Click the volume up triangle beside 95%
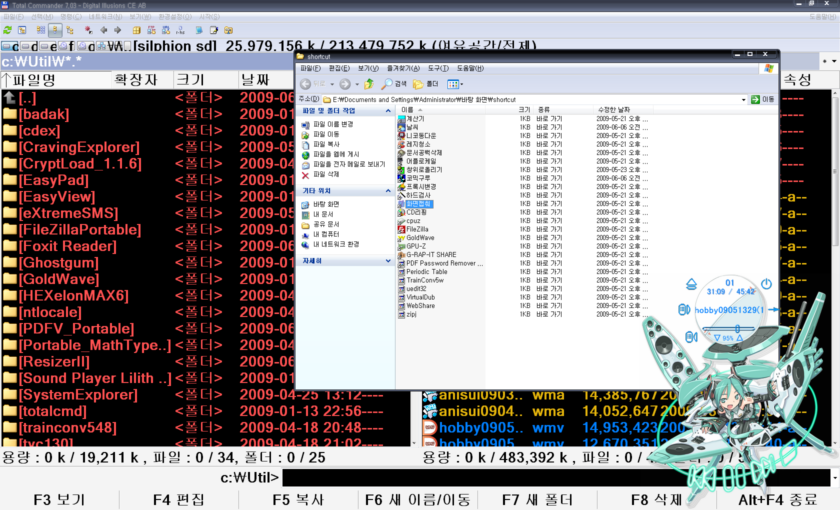The height and width of the screenshot is (510, 840). point(739,338)
